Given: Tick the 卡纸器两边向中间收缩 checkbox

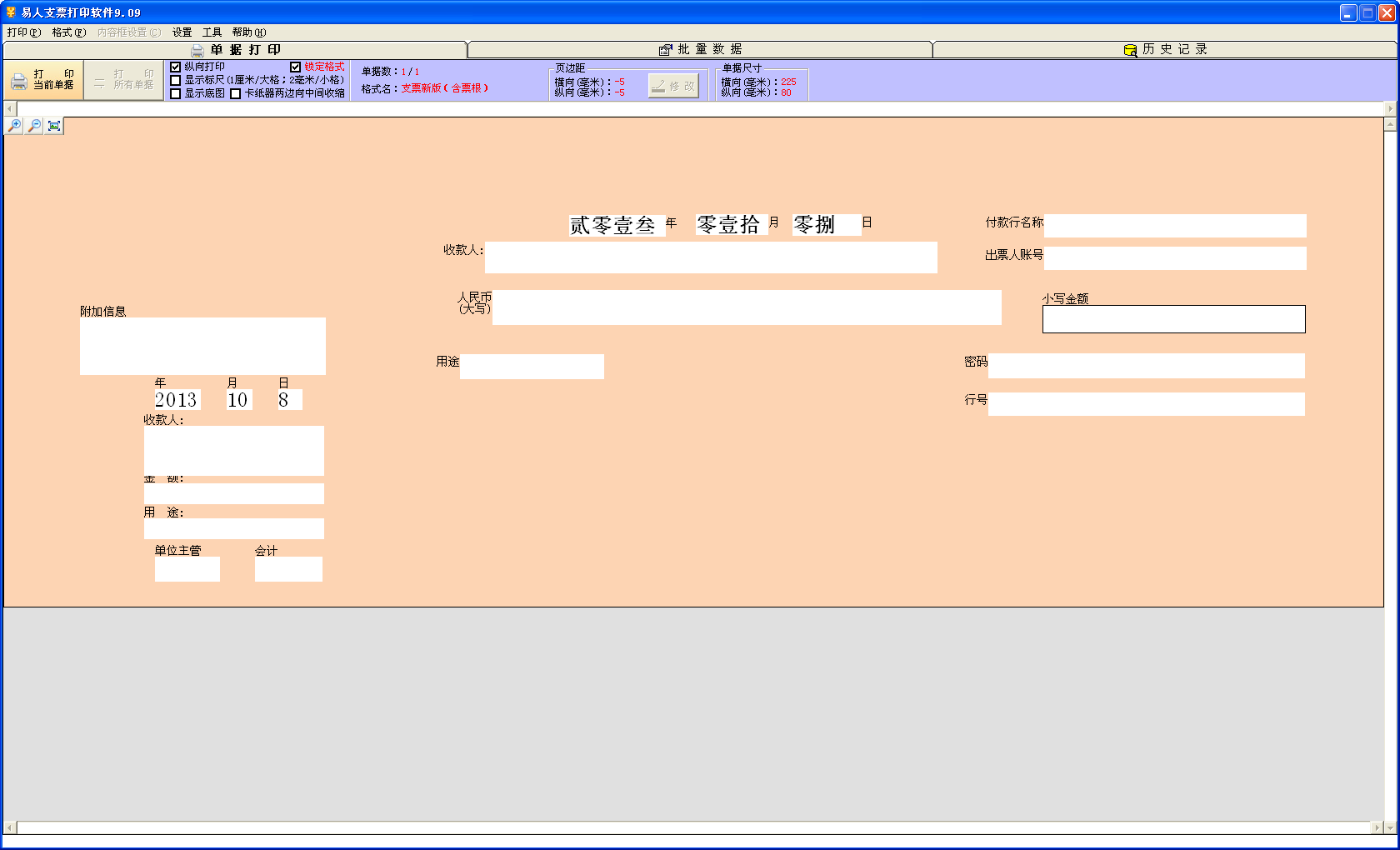Looking at the screenshot, I should click(236, 94).
